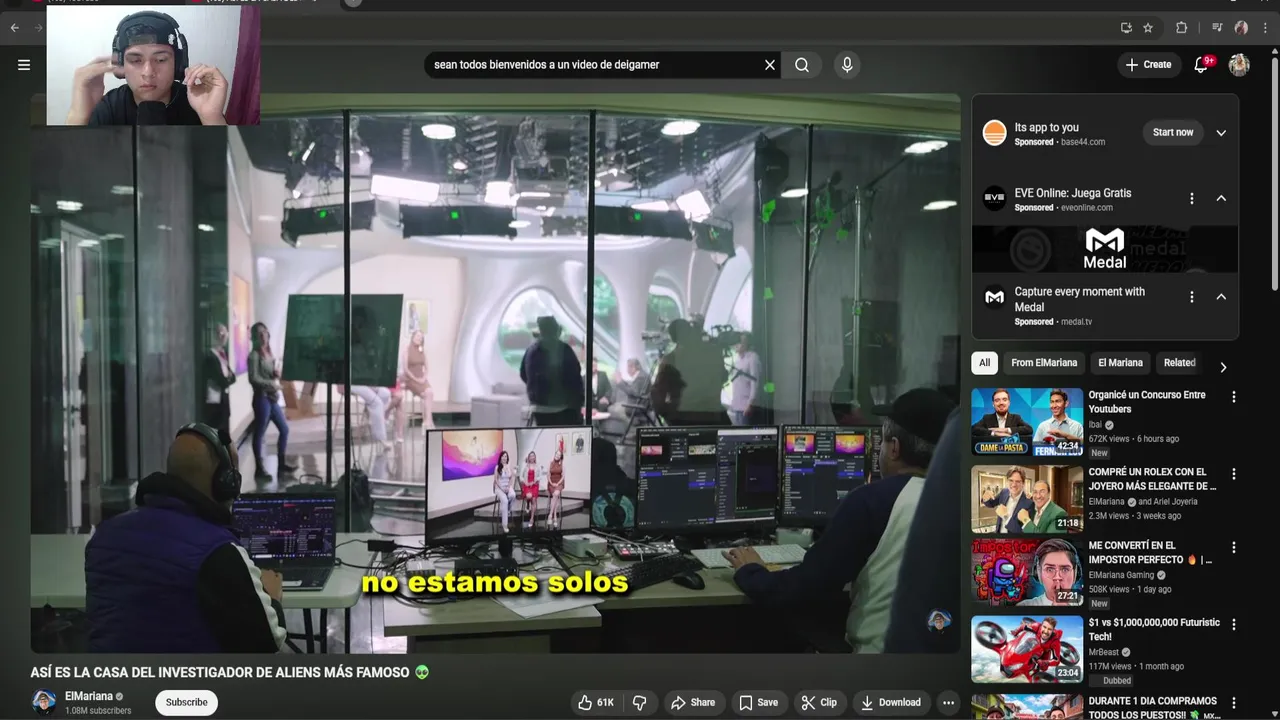Open the EVE Online: Juega Gratis link
The height and width of the screenshot is (720, 1280).
(x=1073, y=193)
